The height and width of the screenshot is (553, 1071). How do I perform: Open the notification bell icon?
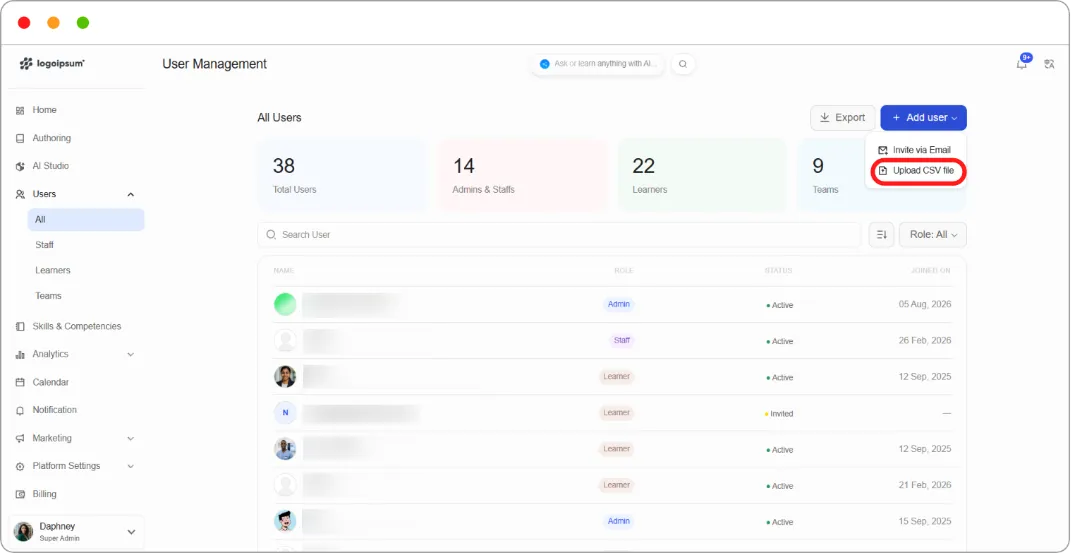click(x=1022, y=64)
